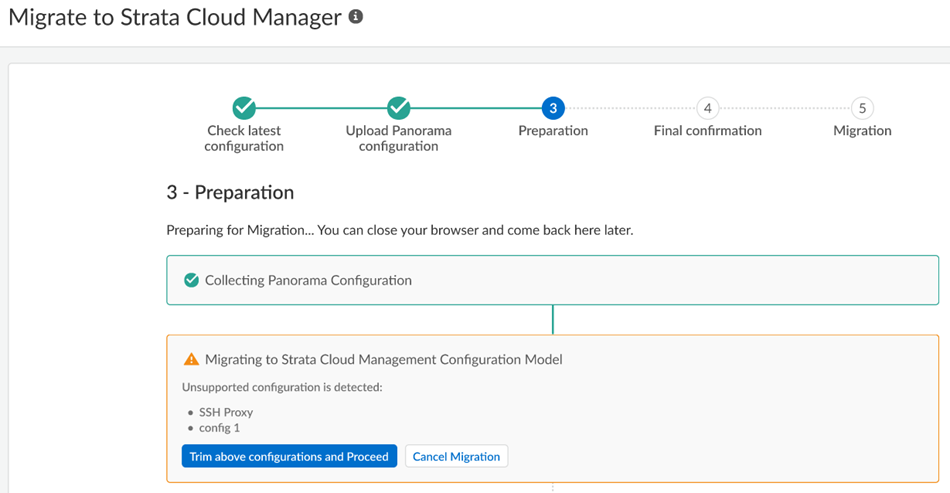
Task: Click the orange warning triangle icon
Action: pyautogui.click(x=191, y=359)
